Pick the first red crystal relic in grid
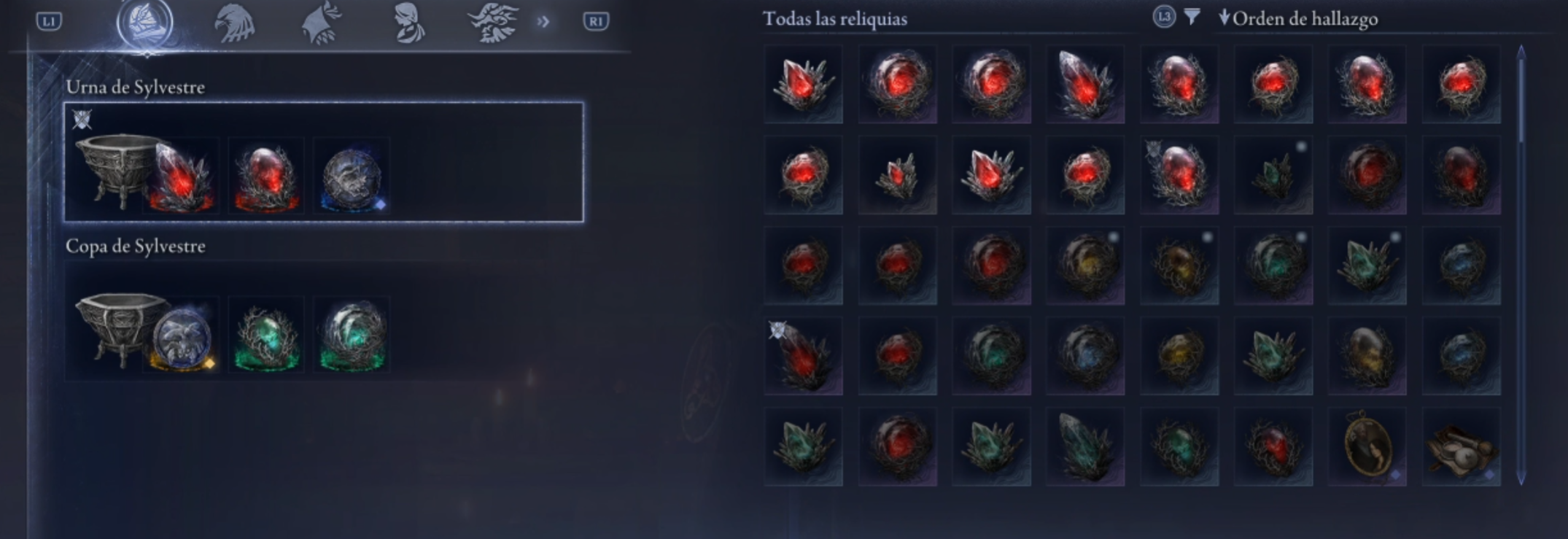This screenshot has width=1568, height=539. pos(804,84)
